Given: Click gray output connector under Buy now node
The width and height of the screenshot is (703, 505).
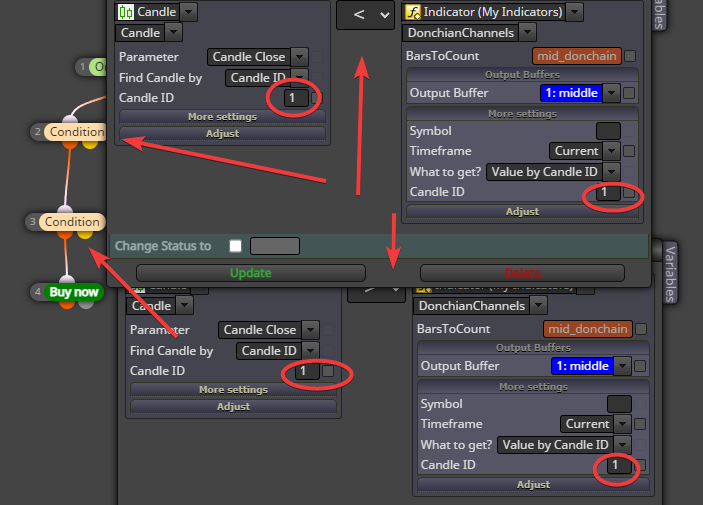Looking at the screenshot, I should pos(86,305).
